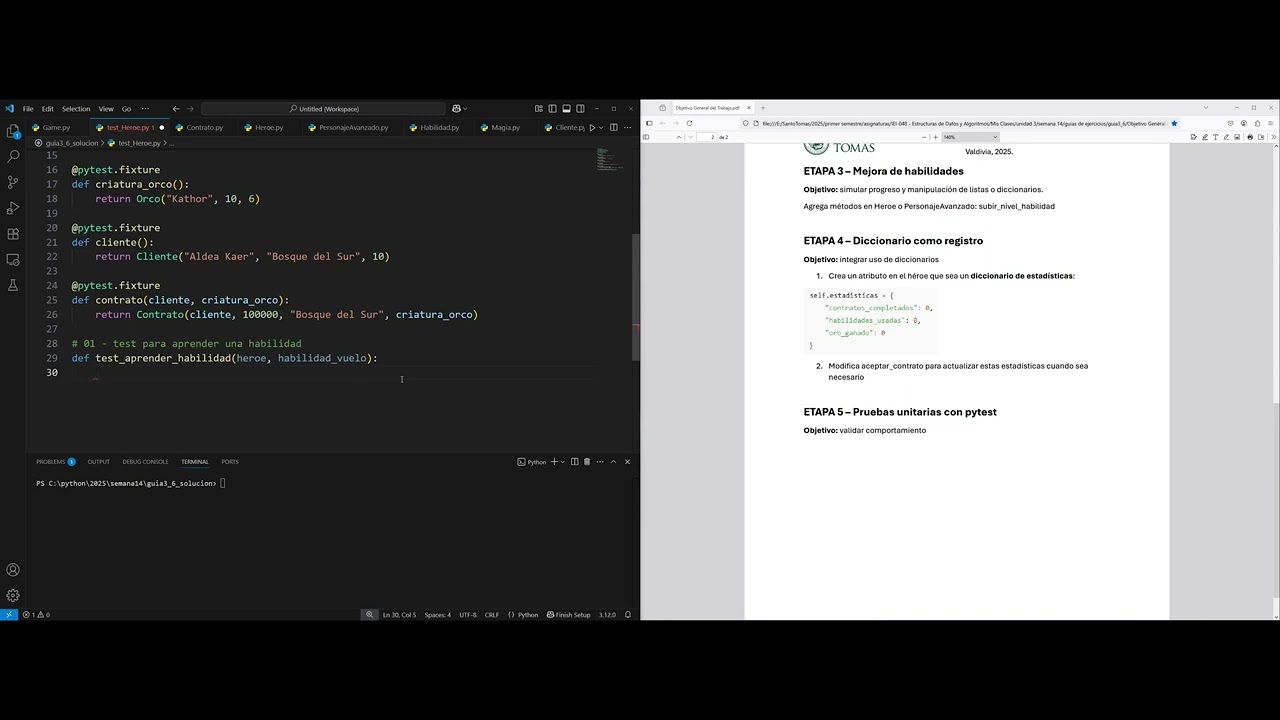Split the editor to the right
Screen dimensions: 1280x720
click(x=613, y=127)
